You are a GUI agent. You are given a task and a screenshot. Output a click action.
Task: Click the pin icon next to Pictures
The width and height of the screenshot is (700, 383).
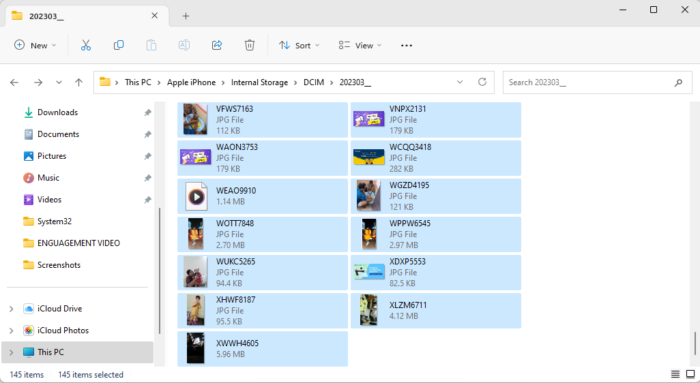[x=147, y=156]
